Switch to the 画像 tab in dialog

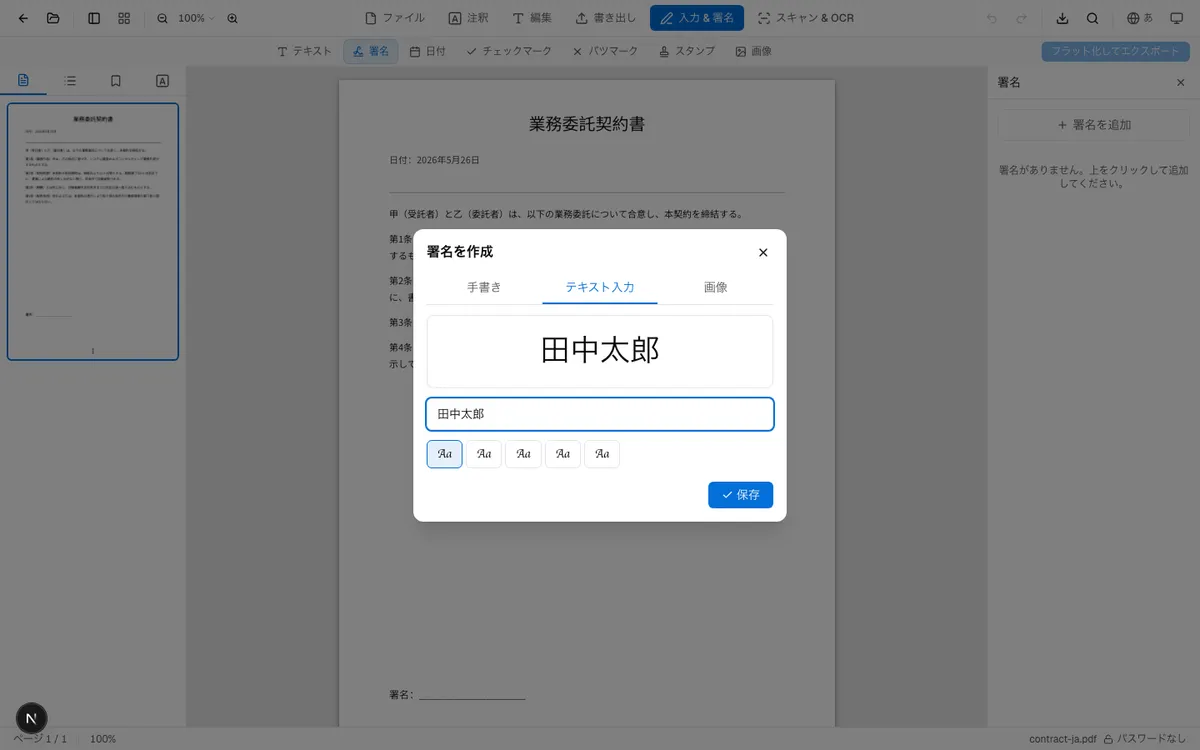click(715, 287)
